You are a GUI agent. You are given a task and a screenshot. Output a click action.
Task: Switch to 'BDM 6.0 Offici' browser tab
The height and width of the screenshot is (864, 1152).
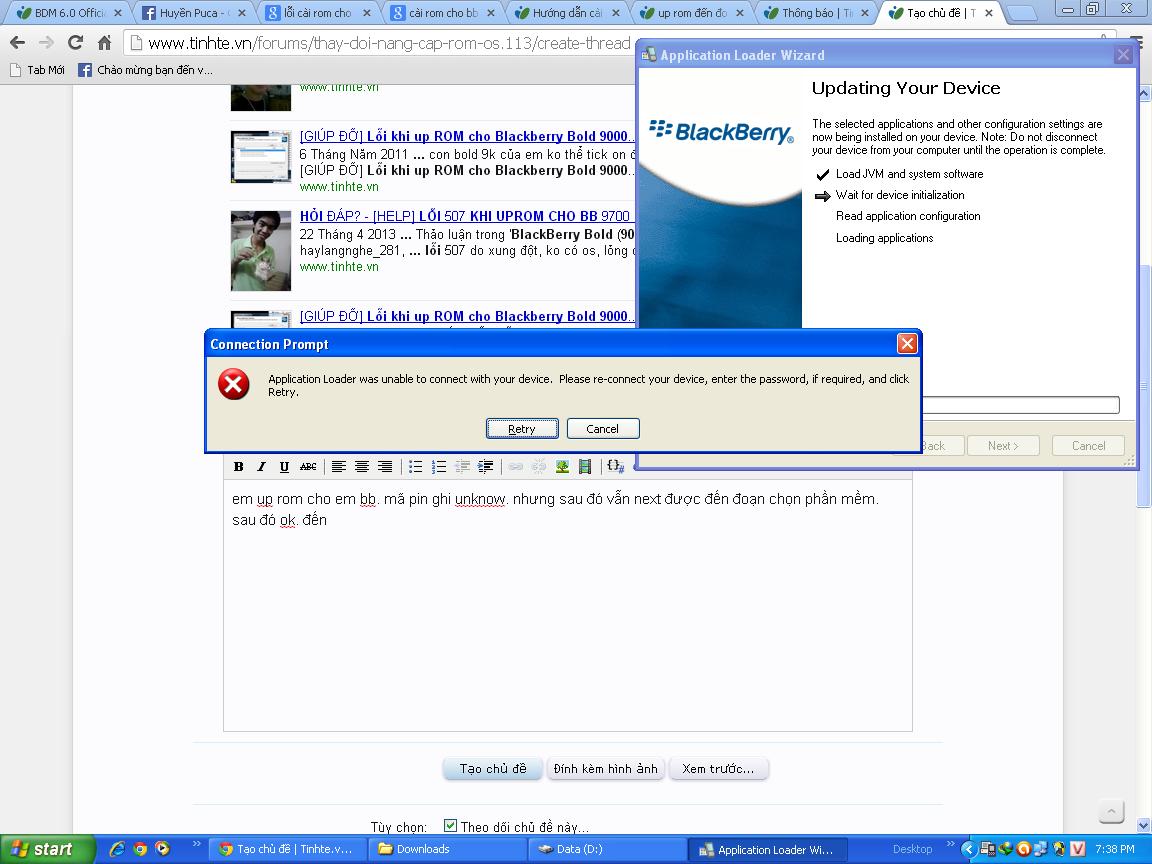(68, 12)
